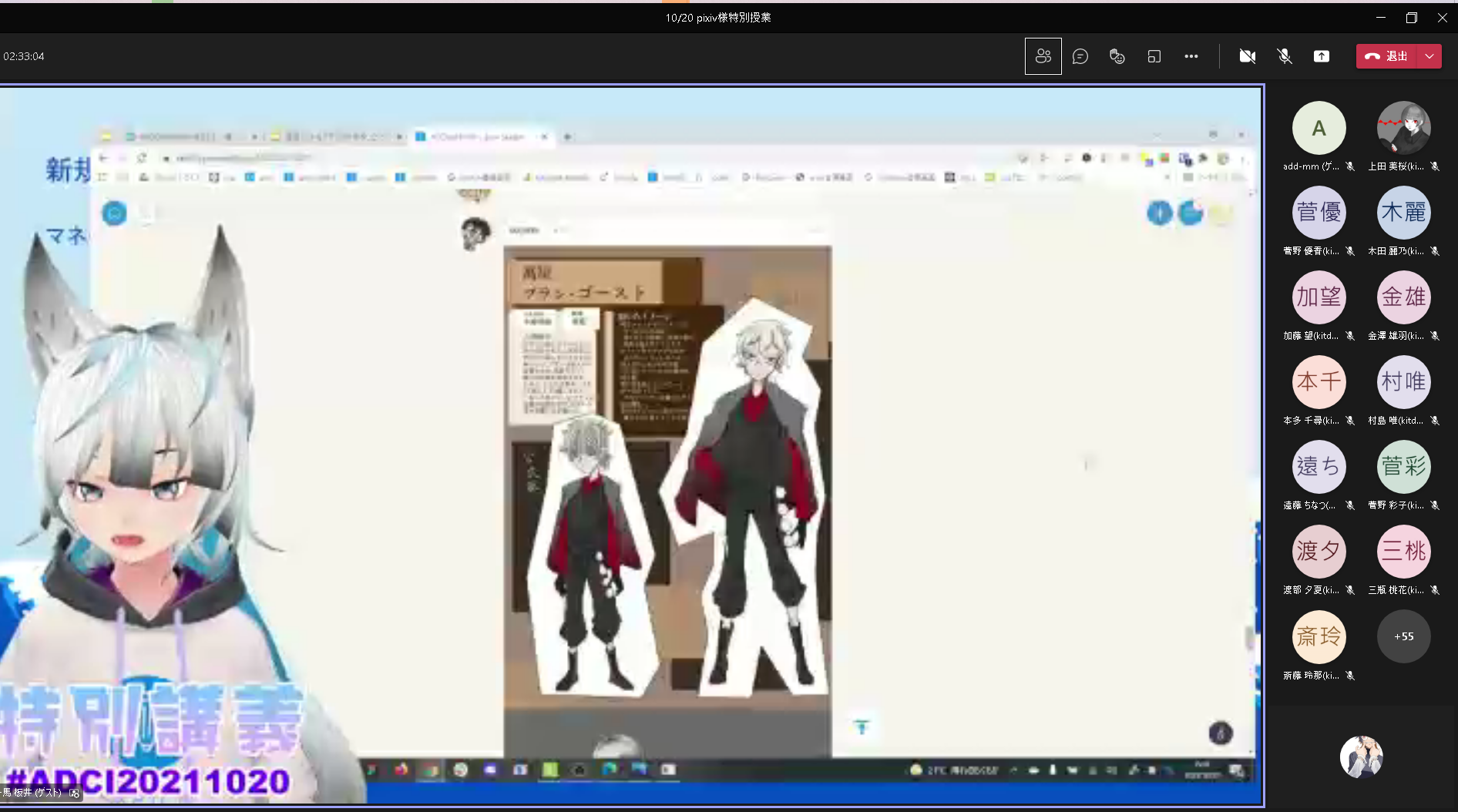1458x812 pixels.
Task: Show the +55 additional participants
Action: tap(1404, 637)
